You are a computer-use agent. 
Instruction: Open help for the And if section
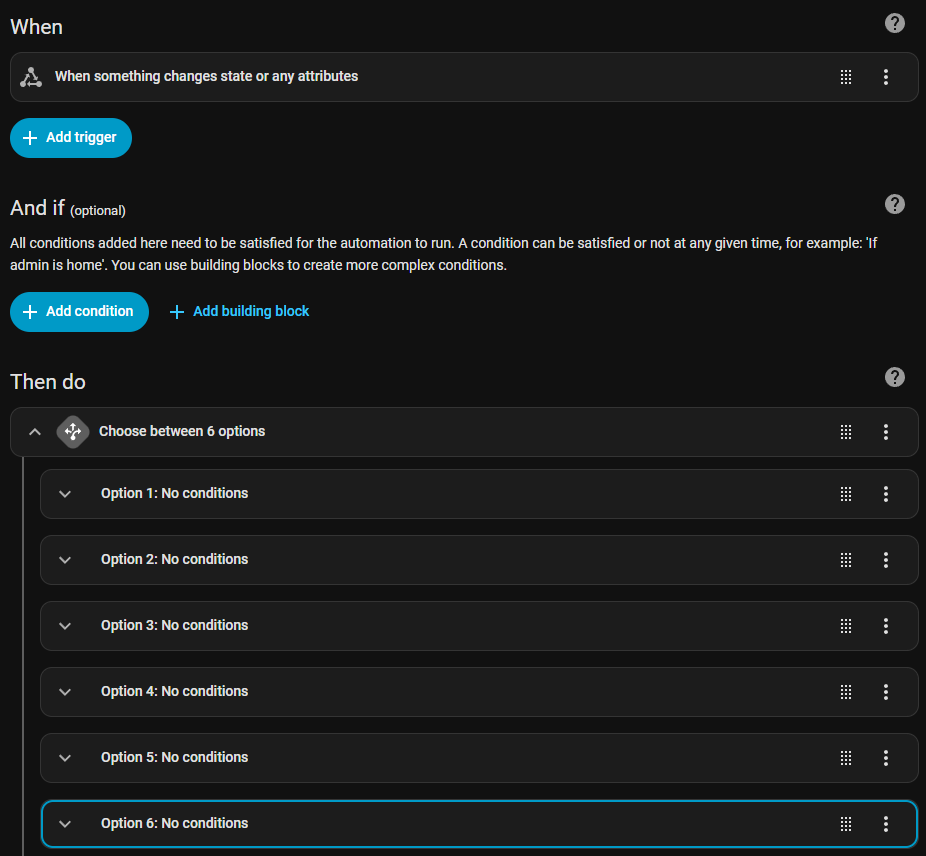point(895,204)
